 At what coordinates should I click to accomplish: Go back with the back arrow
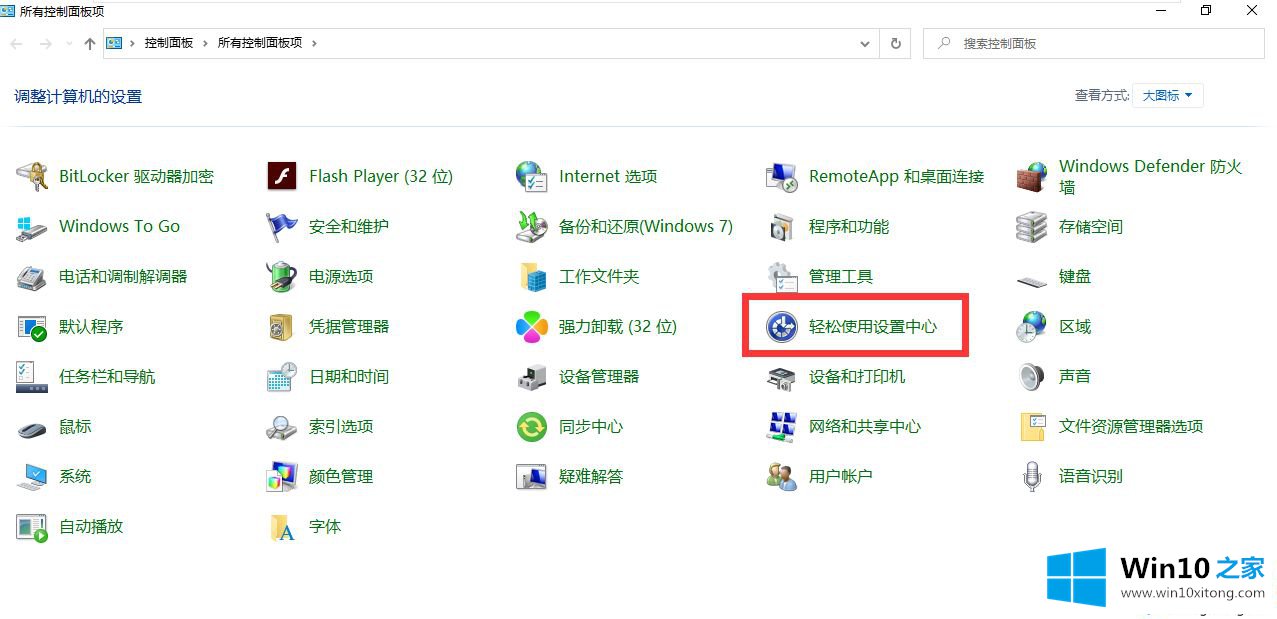click(x=16, y=44)
